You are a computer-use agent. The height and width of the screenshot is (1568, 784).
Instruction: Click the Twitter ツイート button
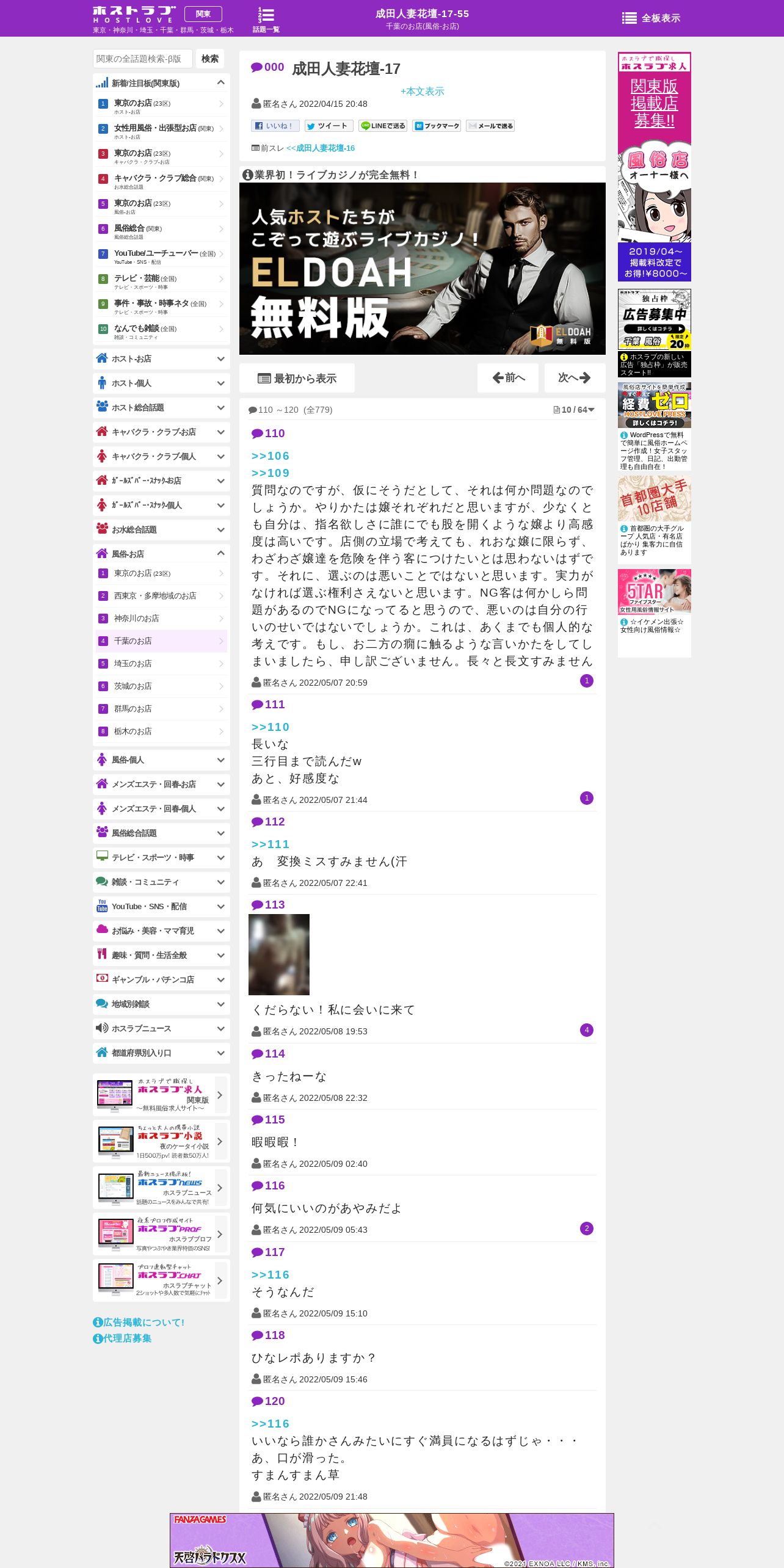(328, 126)
